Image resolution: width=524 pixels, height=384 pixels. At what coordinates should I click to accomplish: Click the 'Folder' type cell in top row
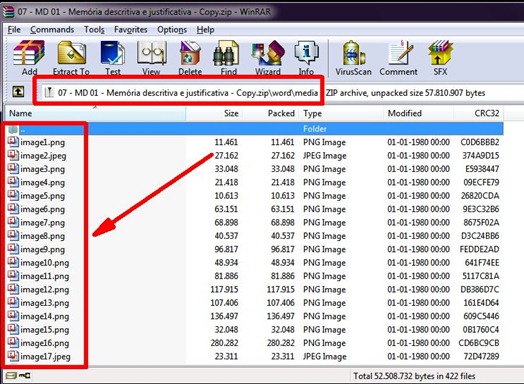[315, 129]
